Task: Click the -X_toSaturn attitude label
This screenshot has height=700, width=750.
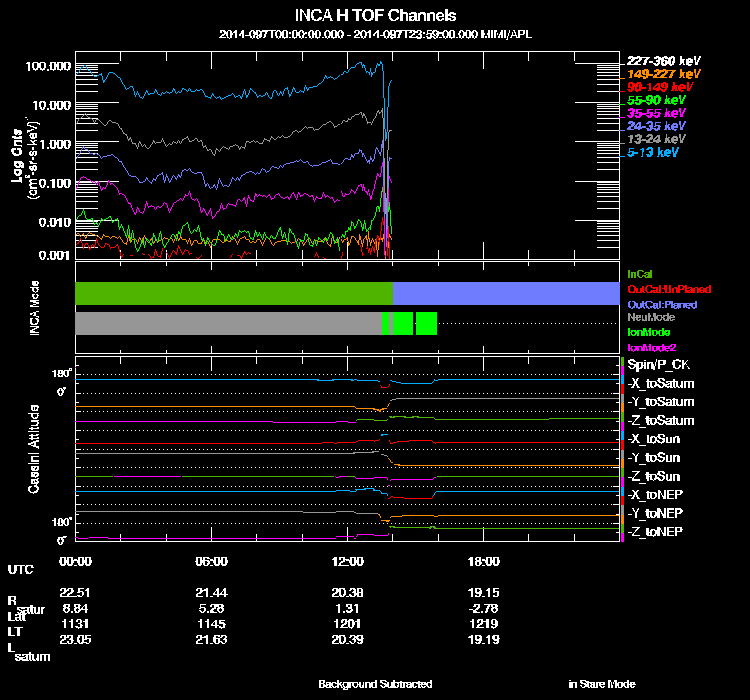Action: 661,383
